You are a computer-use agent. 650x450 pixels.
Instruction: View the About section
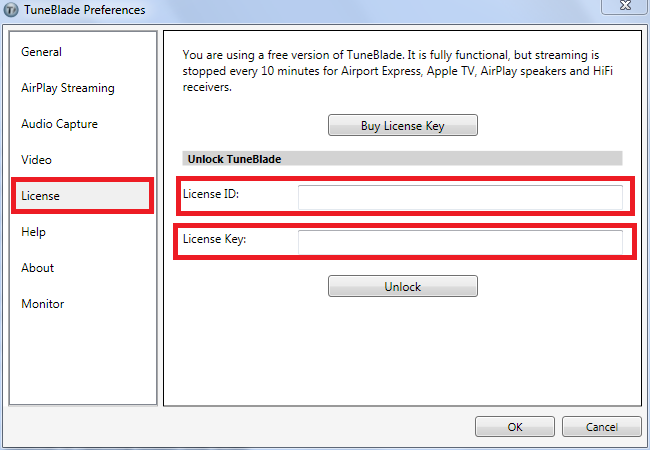(37, 268)
